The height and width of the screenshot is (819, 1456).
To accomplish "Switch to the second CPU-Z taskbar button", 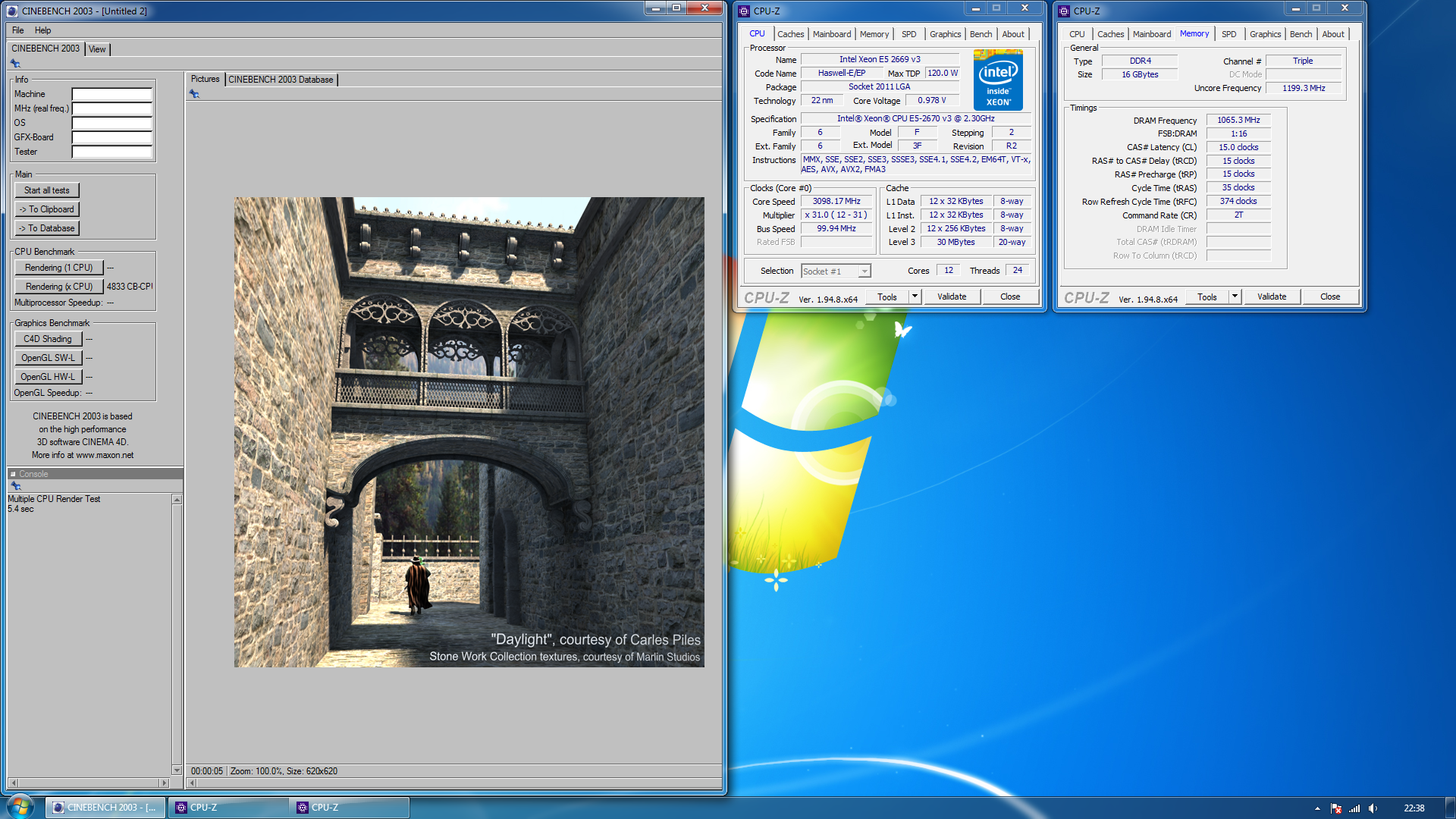I will pos(351,808).
